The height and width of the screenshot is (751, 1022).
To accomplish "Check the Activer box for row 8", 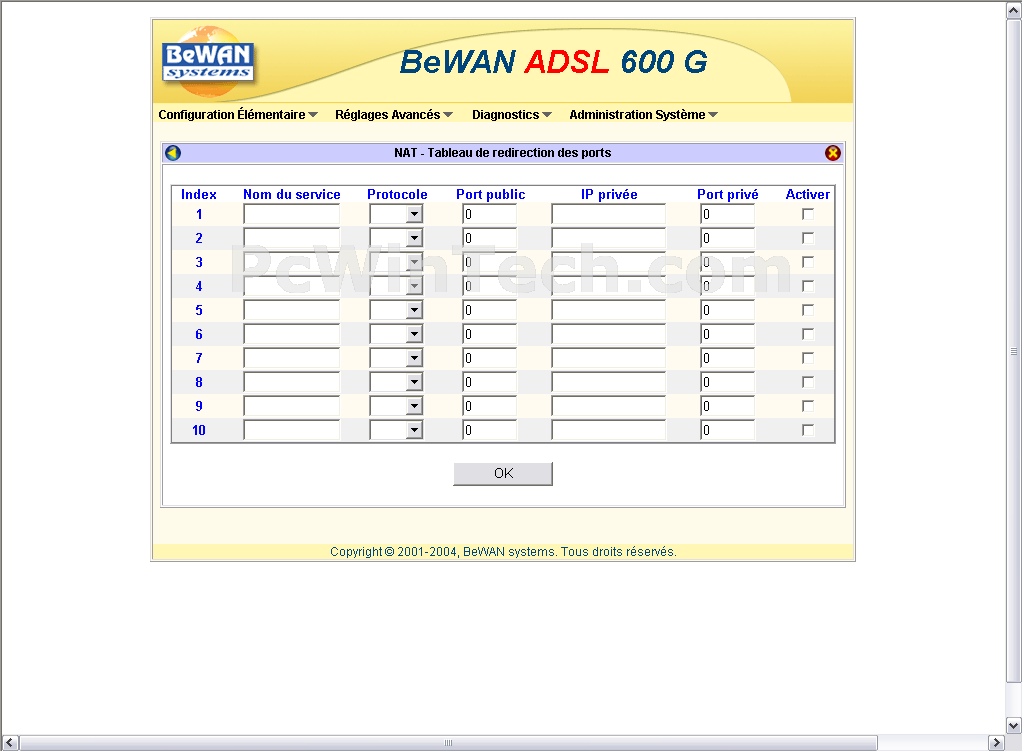I will [x=808, y=382].
